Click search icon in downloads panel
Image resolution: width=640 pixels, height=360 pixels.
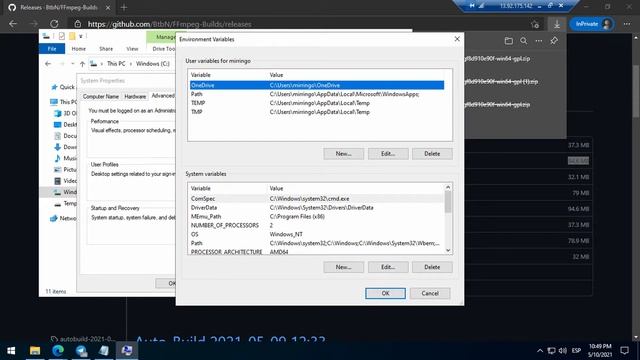[x=524, y=41]
